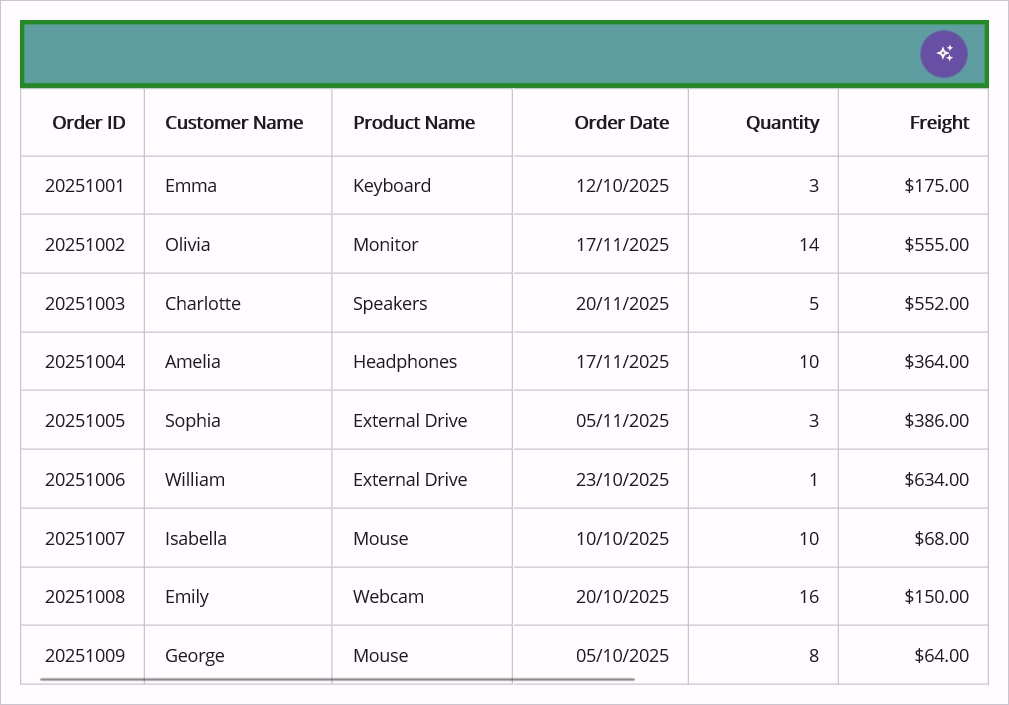
Task: Select Amelia's order date 17/11/2025
Action: 622,362
